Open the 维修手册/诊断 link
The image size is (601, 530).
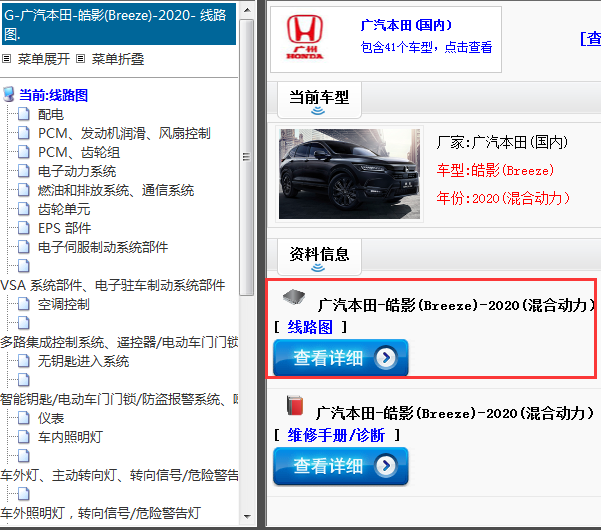(x=336, y=435)
